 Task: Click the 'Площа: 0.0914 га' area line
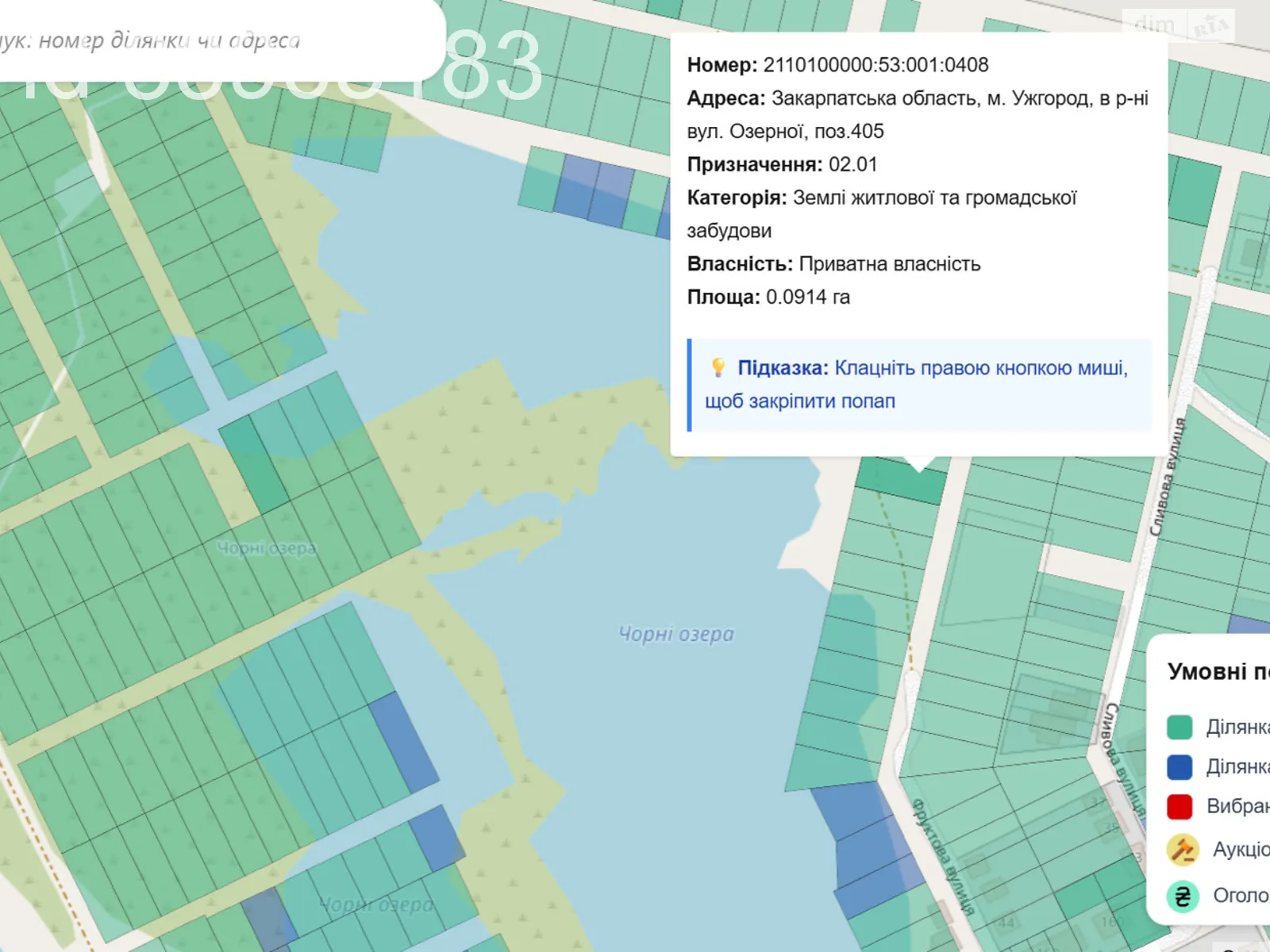[768, 297]
